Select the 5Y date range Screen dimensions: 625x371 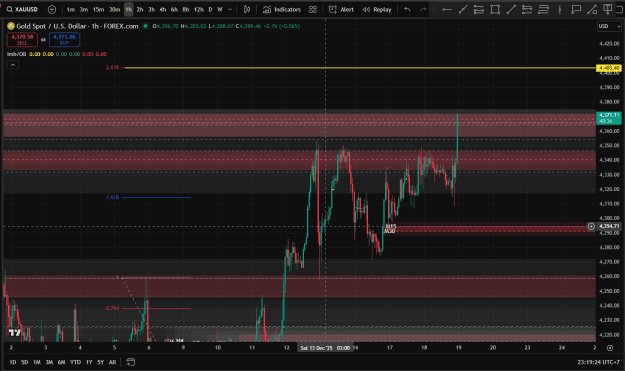click(x=100, y=362)
